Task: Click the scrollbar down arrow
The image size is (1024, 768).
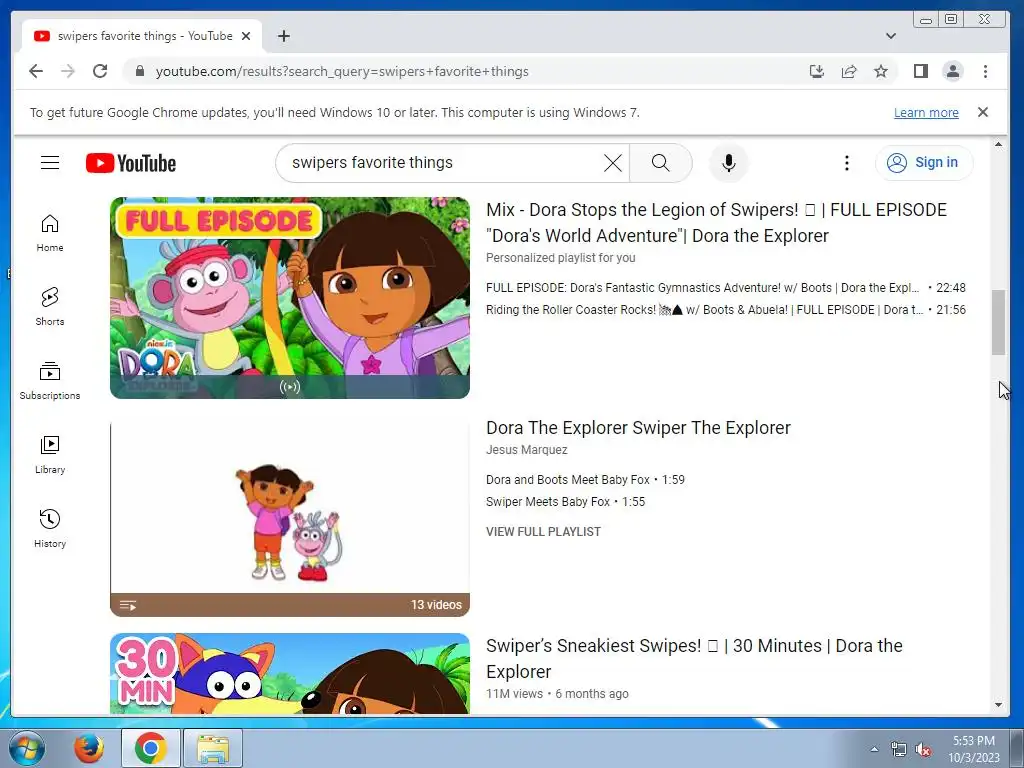Action: point(998,705)
